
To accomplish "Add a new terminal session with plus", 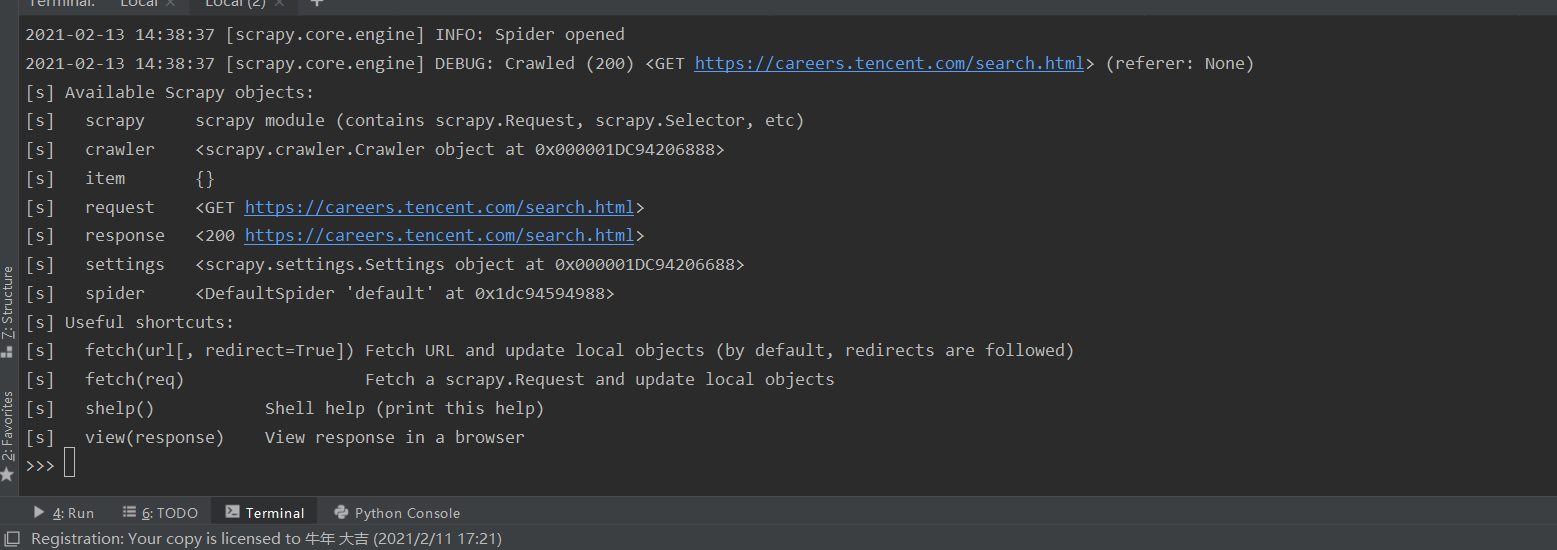I will (317, 3).
